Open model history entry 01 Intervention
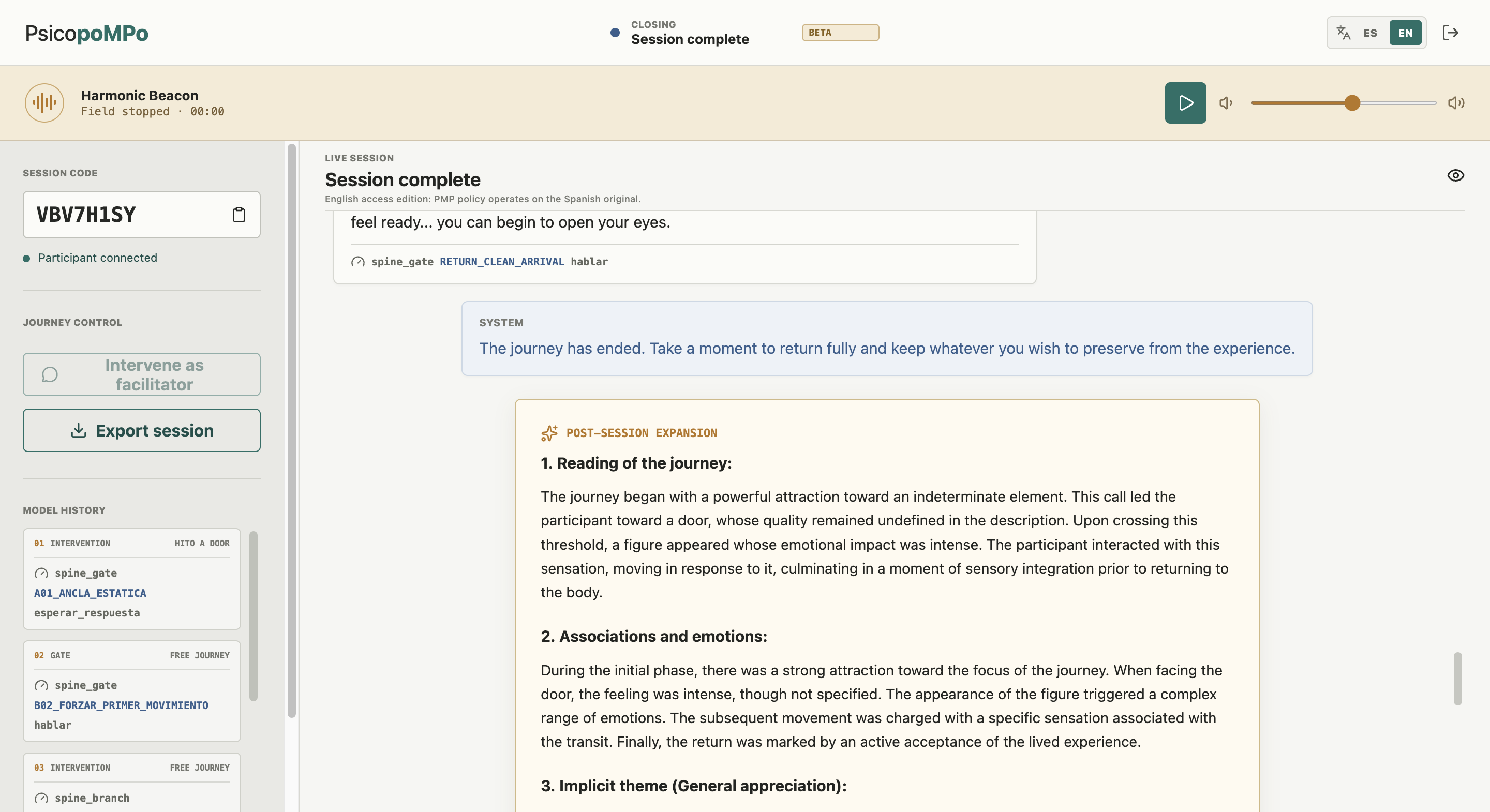 coord(132,578)
